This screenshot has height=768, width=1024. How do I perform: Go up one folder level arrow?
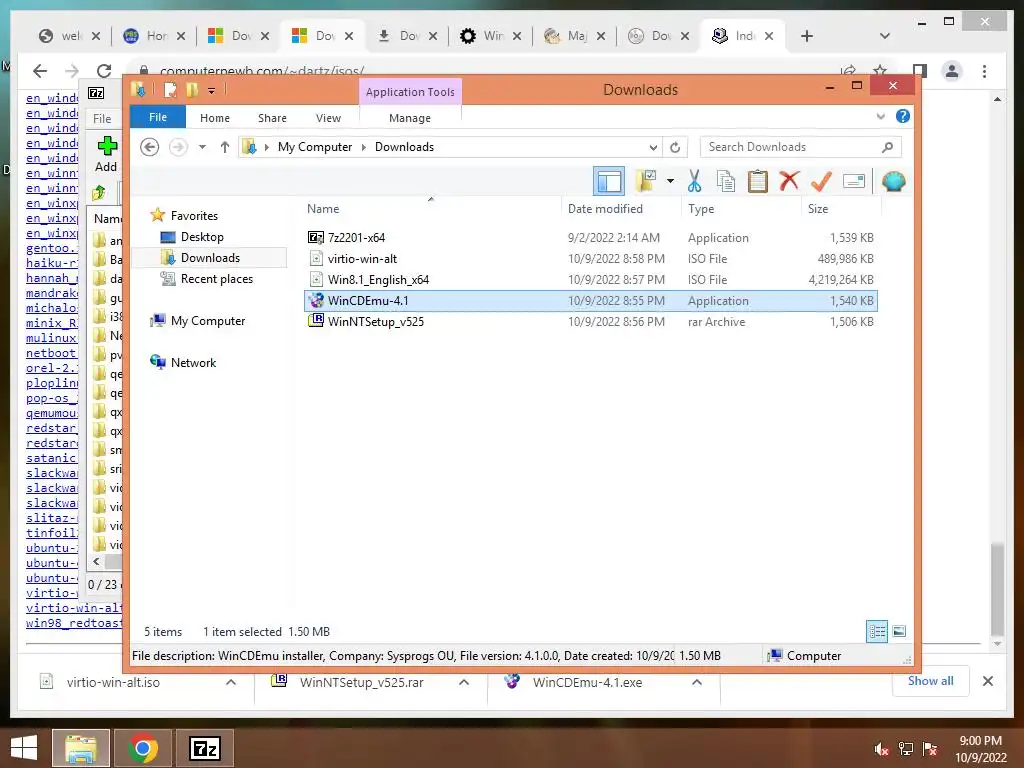click(x=225, y=147)
